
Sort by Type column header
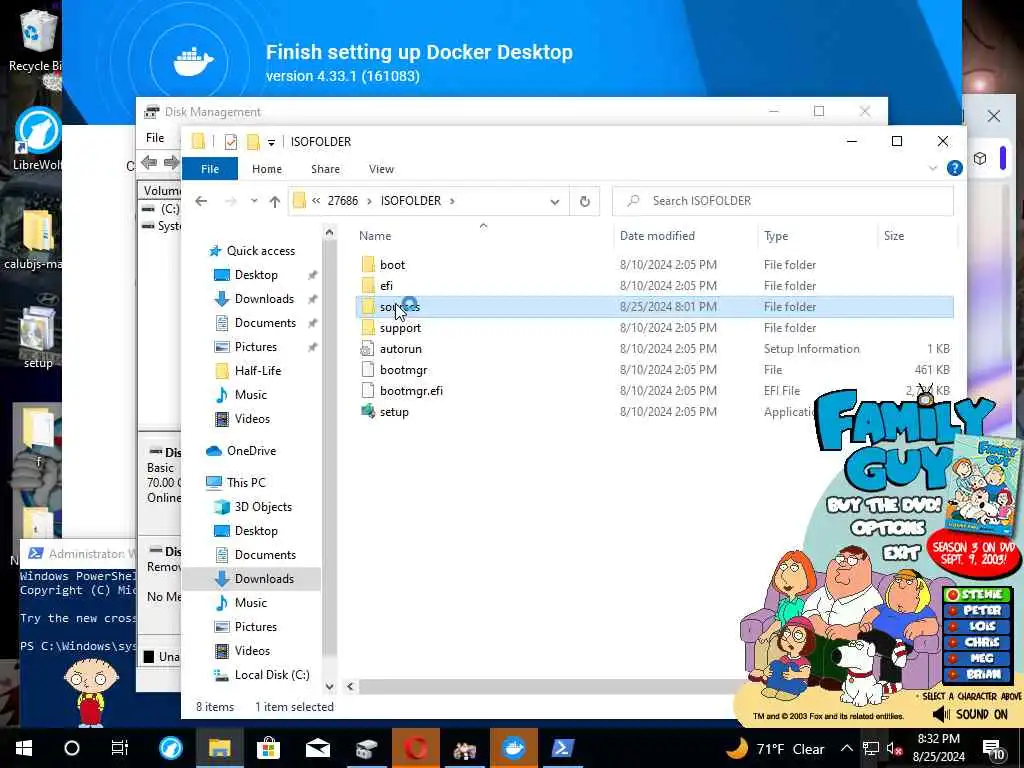coord(776,236)
